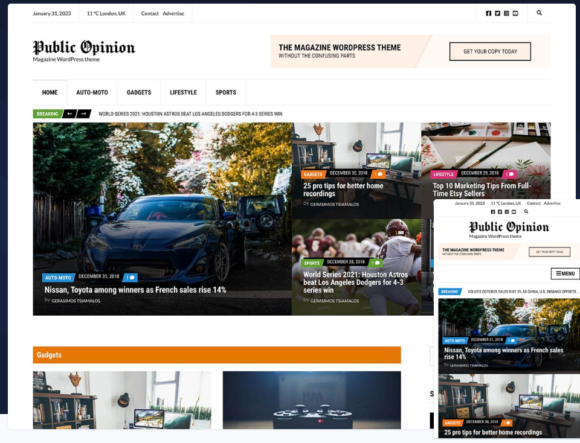580x443 pixels.
Task: Open comments bubble on Top 10 Marketing Tips card
Action: (510, 174)
